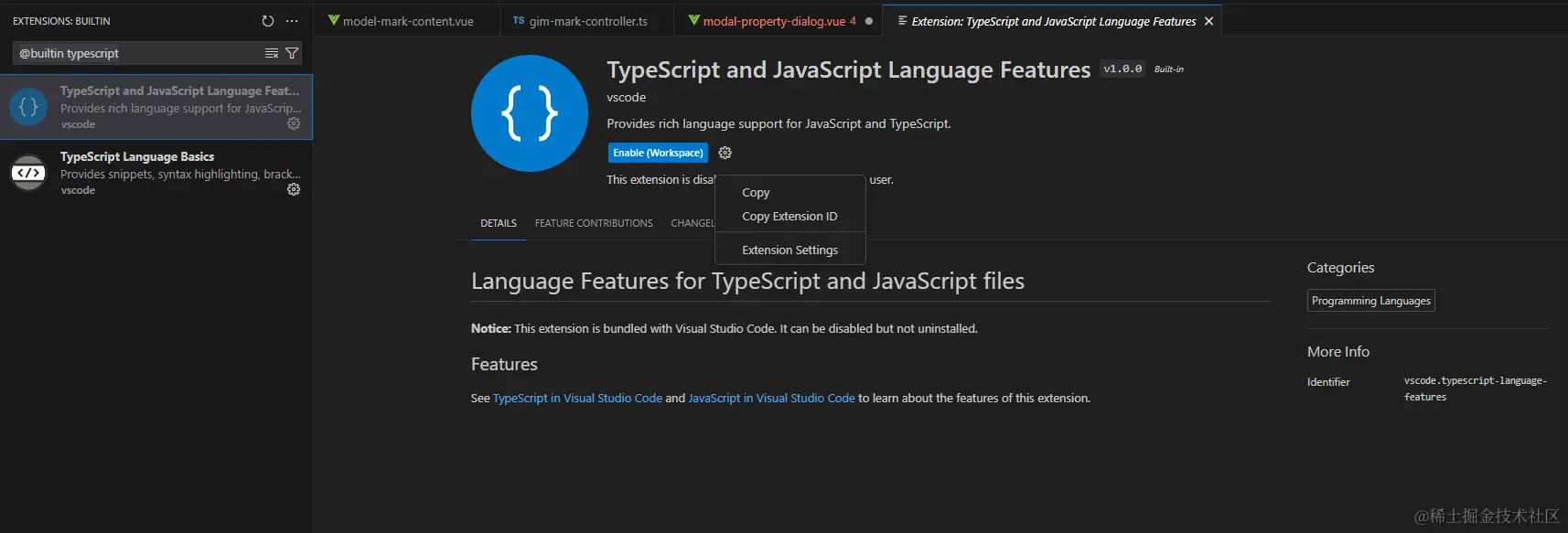Click the manage gear on TypeScript Language Basics
The image size is (1568, 533).
294,189
